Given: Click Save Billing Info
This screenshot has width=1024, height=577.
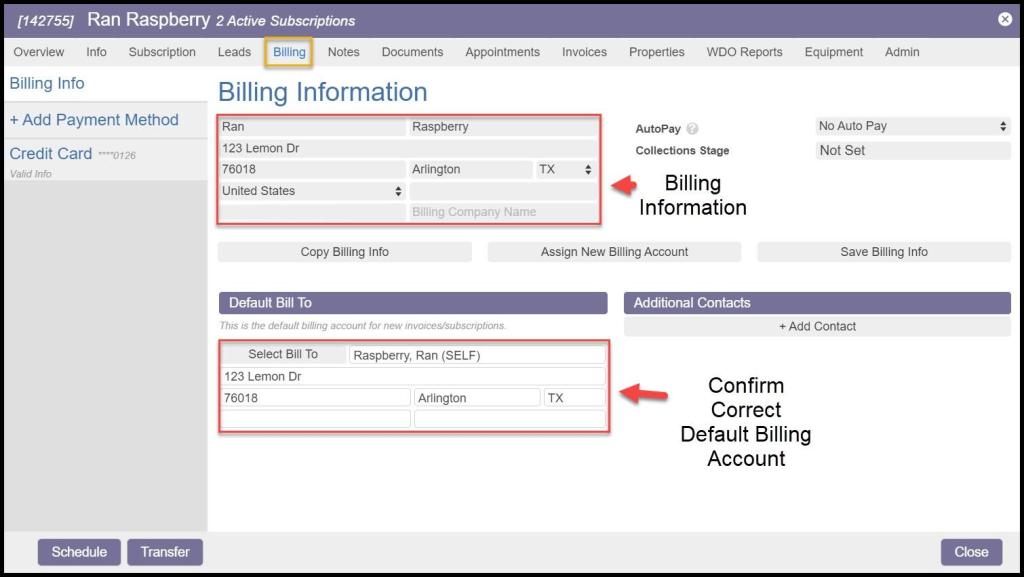Looking at the screenshot, I should click(883, 252).
